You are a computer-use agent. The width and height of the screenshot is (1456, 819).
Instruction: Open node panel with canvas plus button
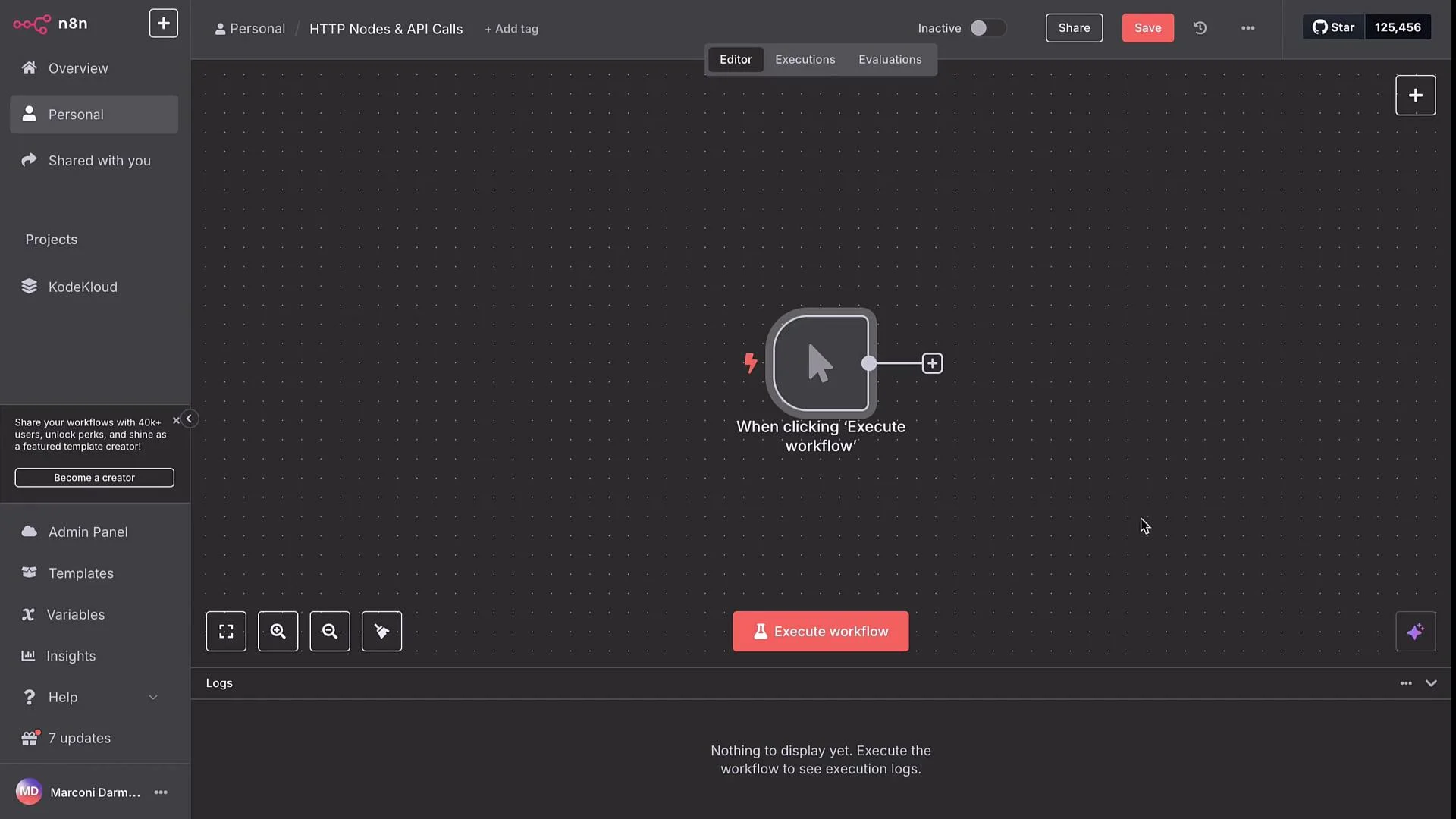[x=1415, y=96]
